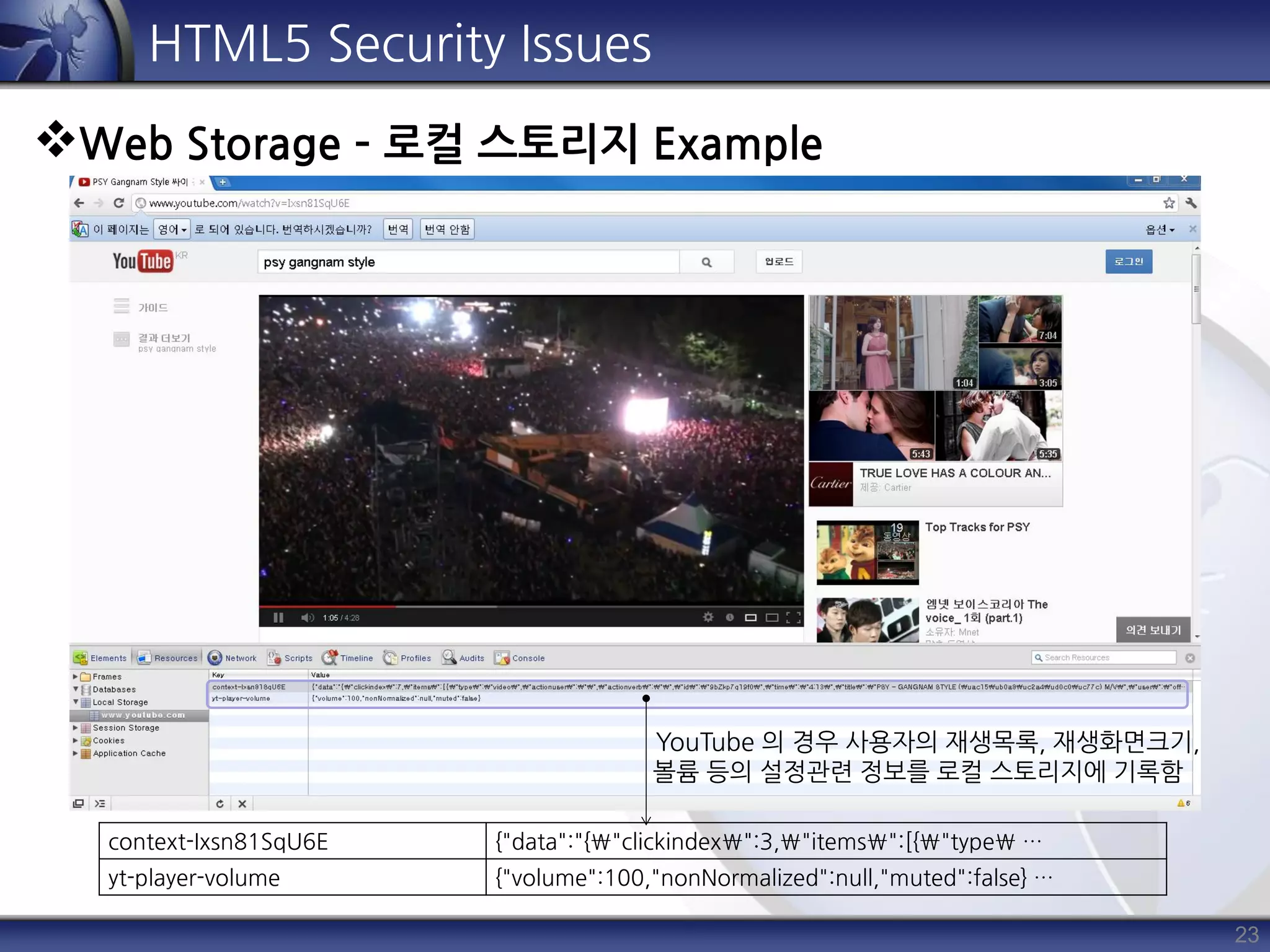Close the developer tools panel
This screenshot has height=952, width=1270.
click(1190, 658)
